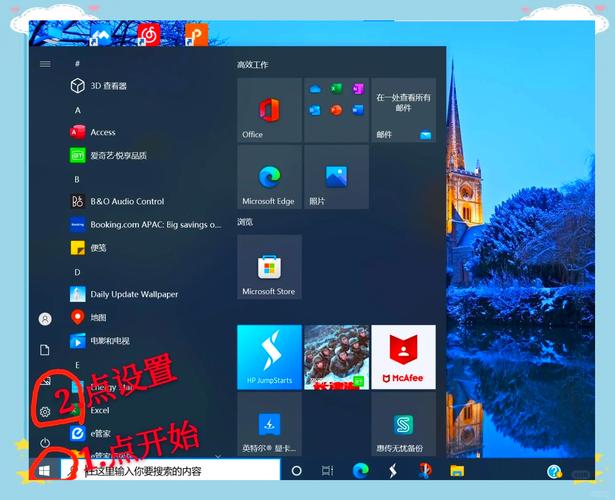The image size is (615, 500).
Task: Launch Edge from the taskbar
Action: pos(360,470)
